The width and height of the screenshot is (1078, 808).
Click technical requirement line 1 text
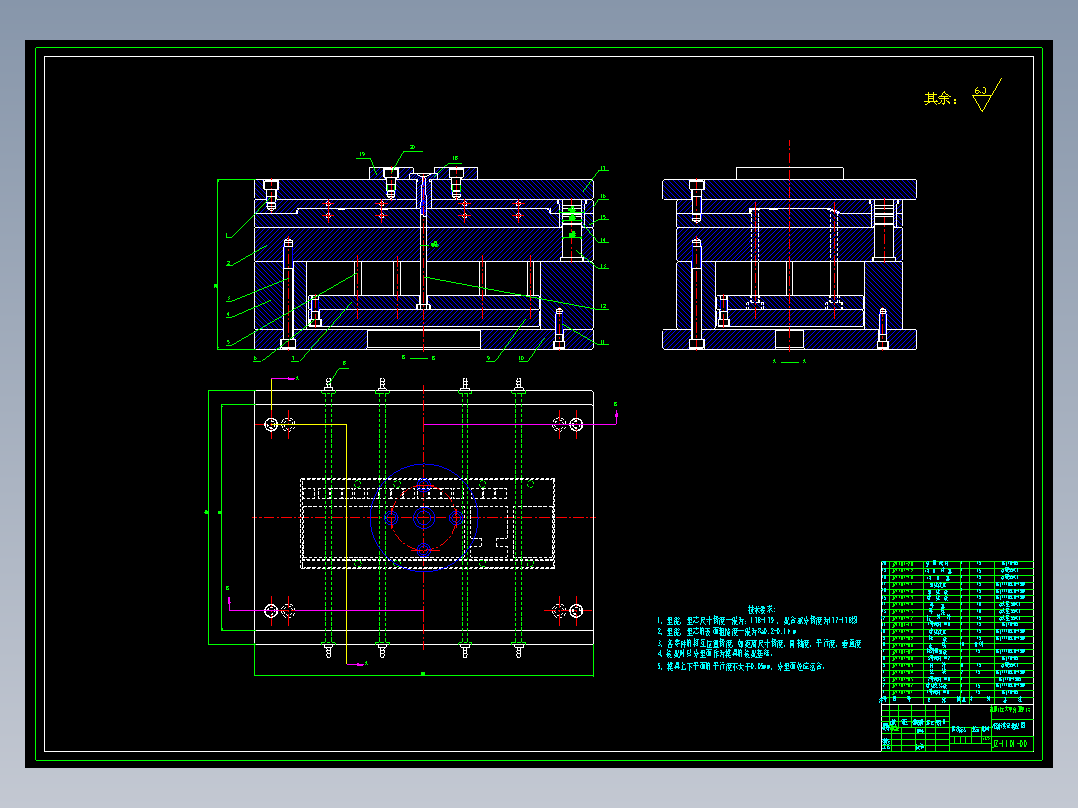[x=757, y=620]
